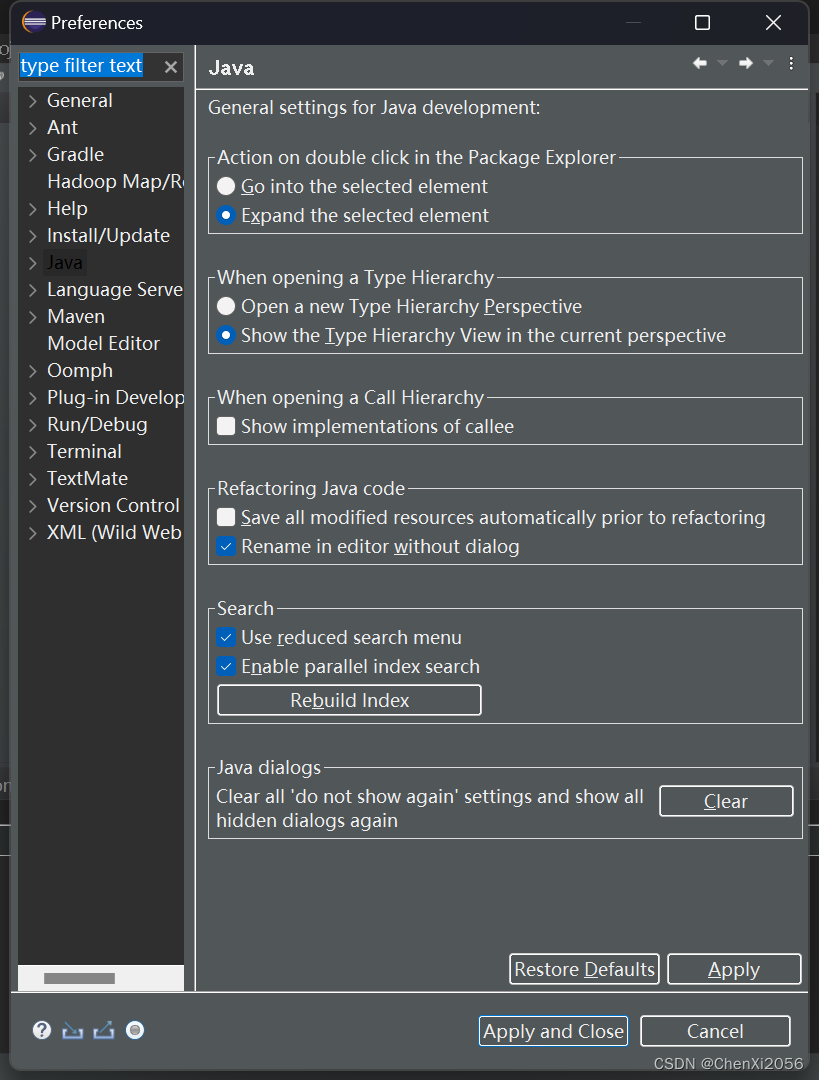Expand the Language Servers tree node
This screenshot has height=1080, width=819.
(x=32, y=290)
